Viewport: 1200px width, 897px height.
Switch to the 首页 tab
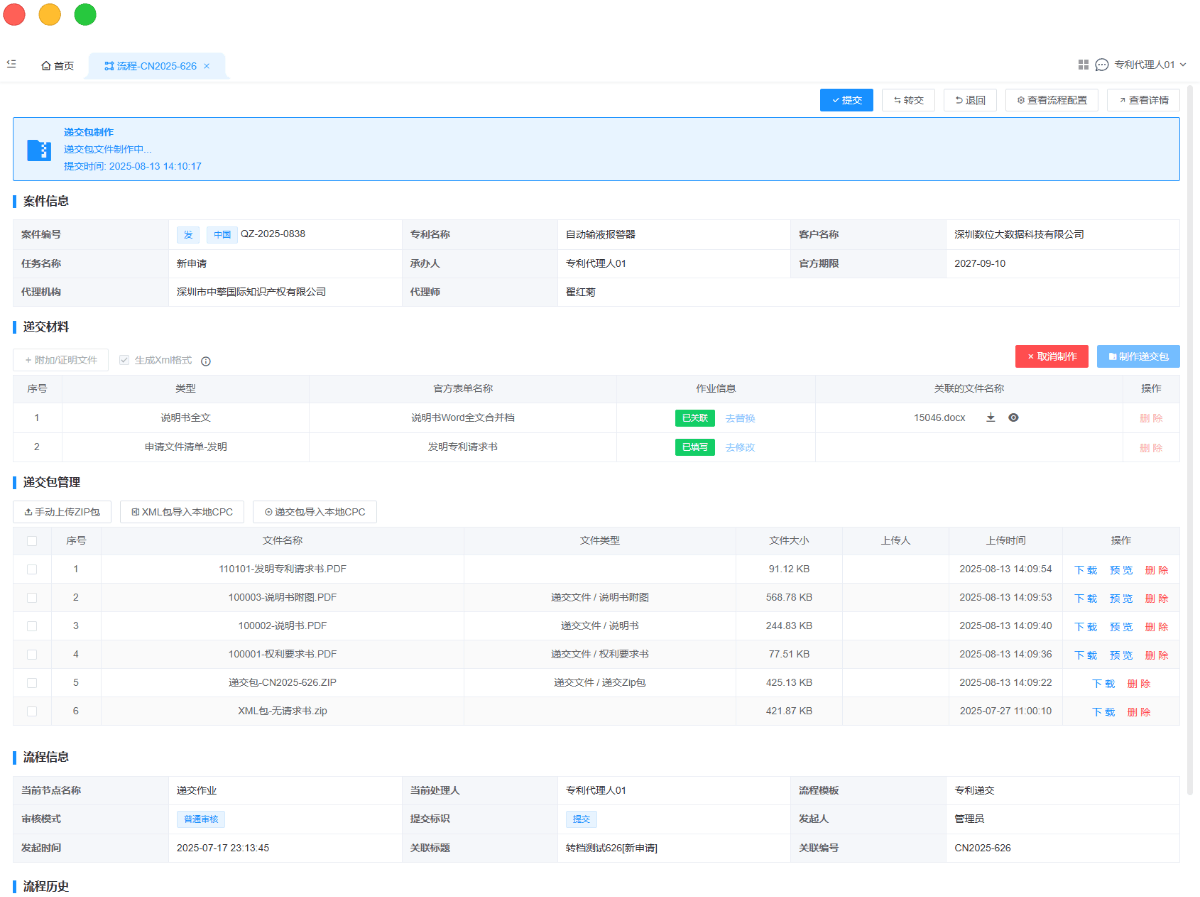coord(57,66)
